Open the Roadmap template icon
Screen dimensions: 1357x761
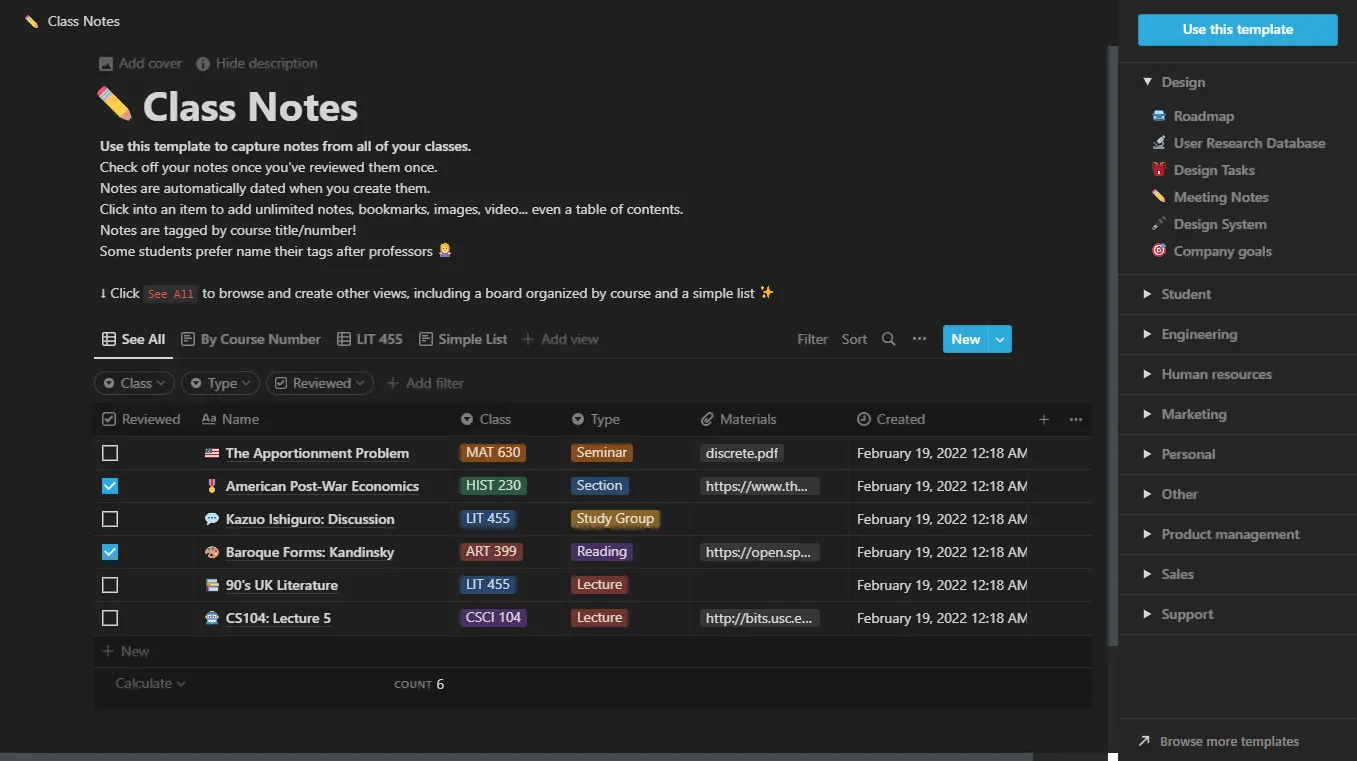(1159, 116)
